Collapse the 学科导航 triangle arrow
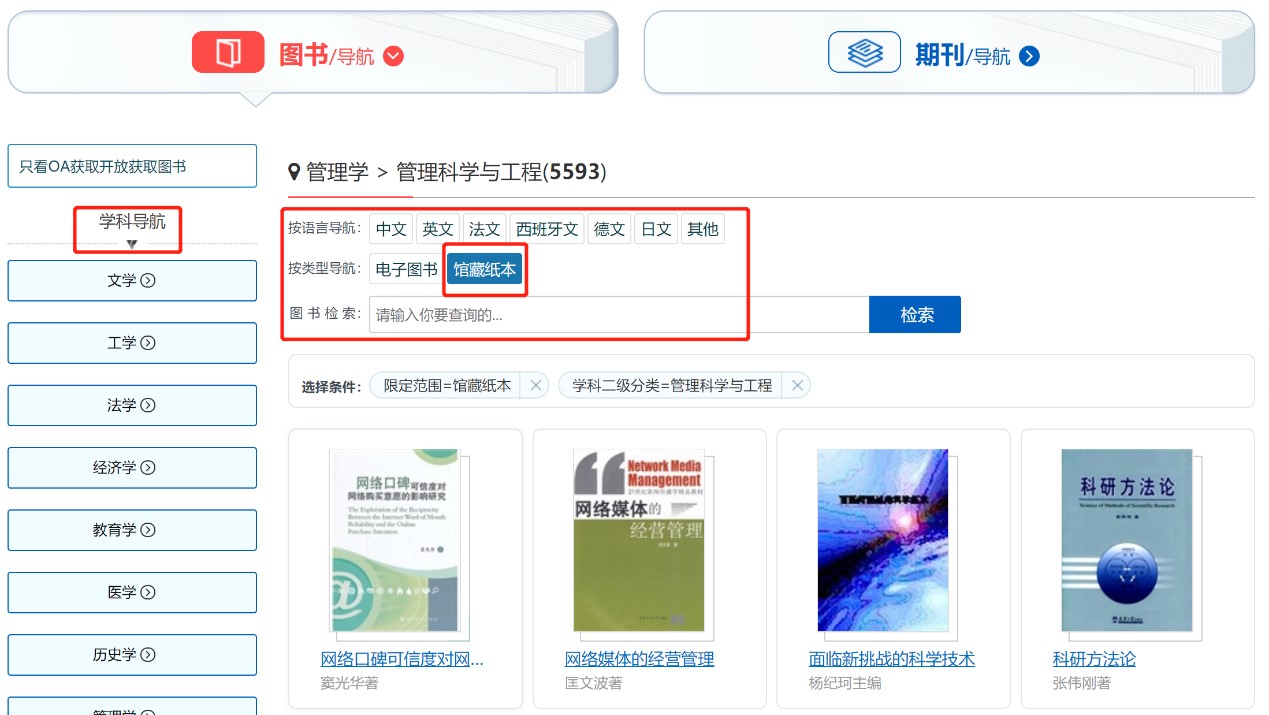 tap(132, 244)
